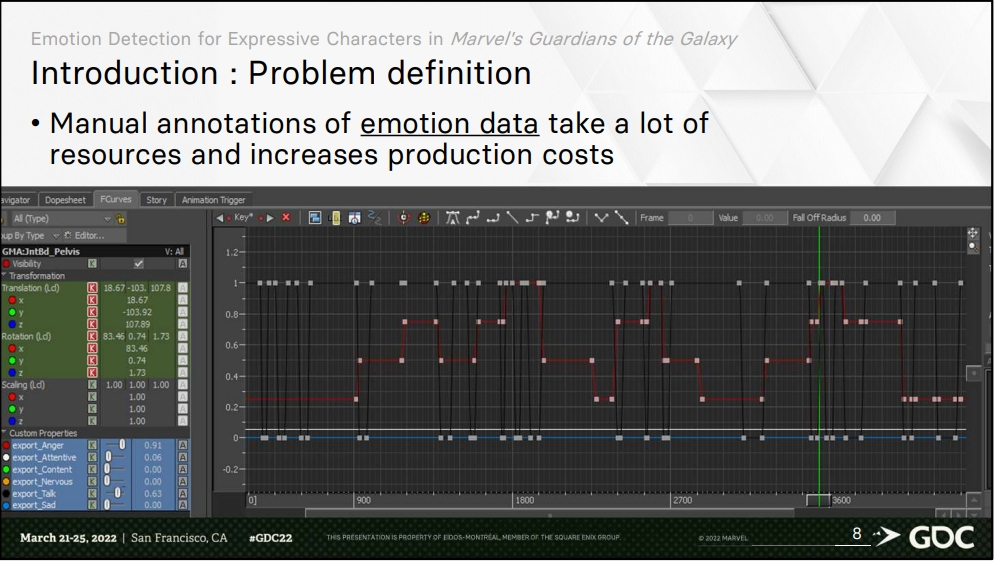Click the unify tangent diagonal nodes icon
This screenshot has width=994, height=561.
click(621, 217)
